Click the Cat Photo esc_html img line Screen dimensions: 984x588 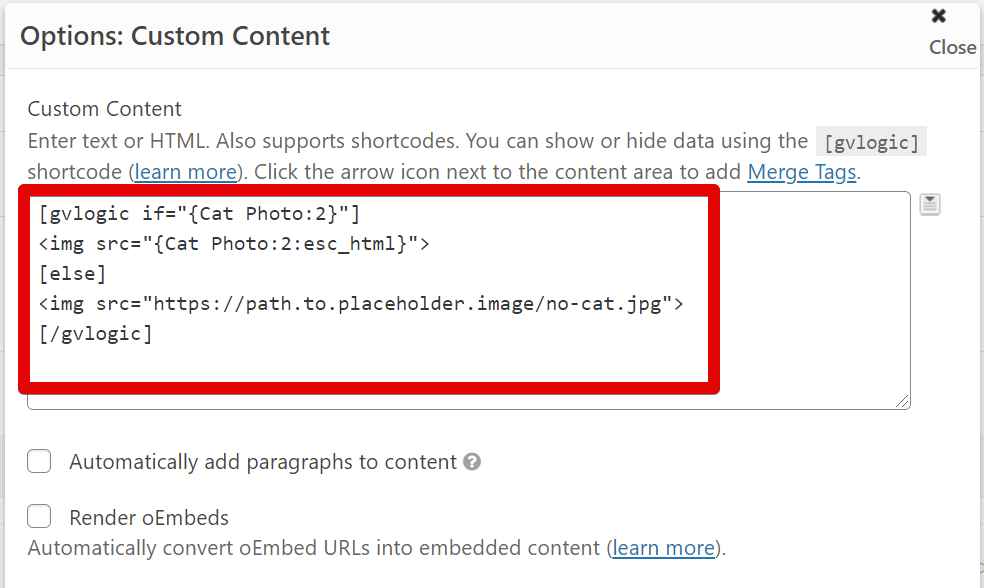234,244
